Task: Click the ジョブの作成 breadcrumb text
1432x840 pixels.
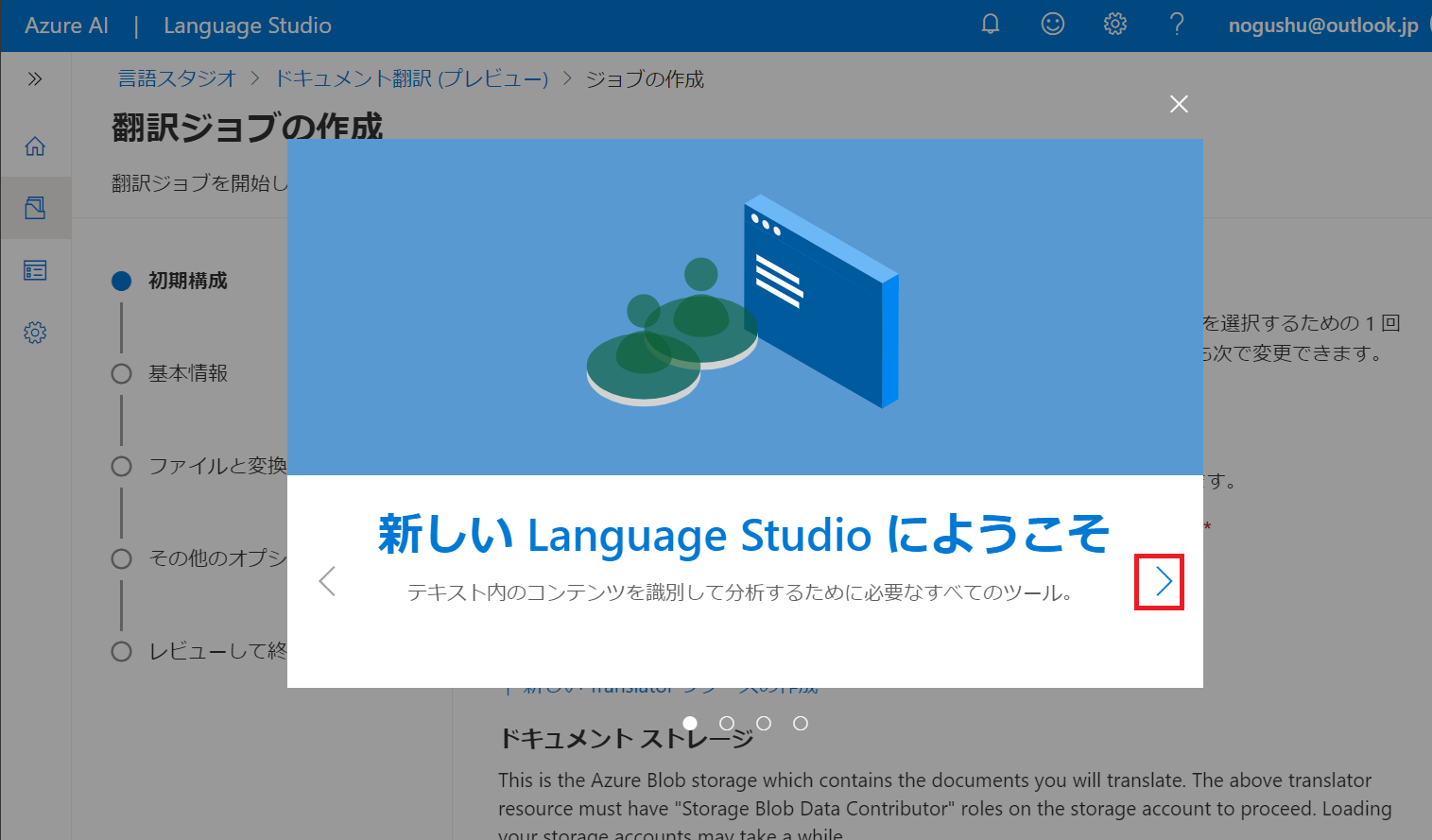Action: (645, 78)
